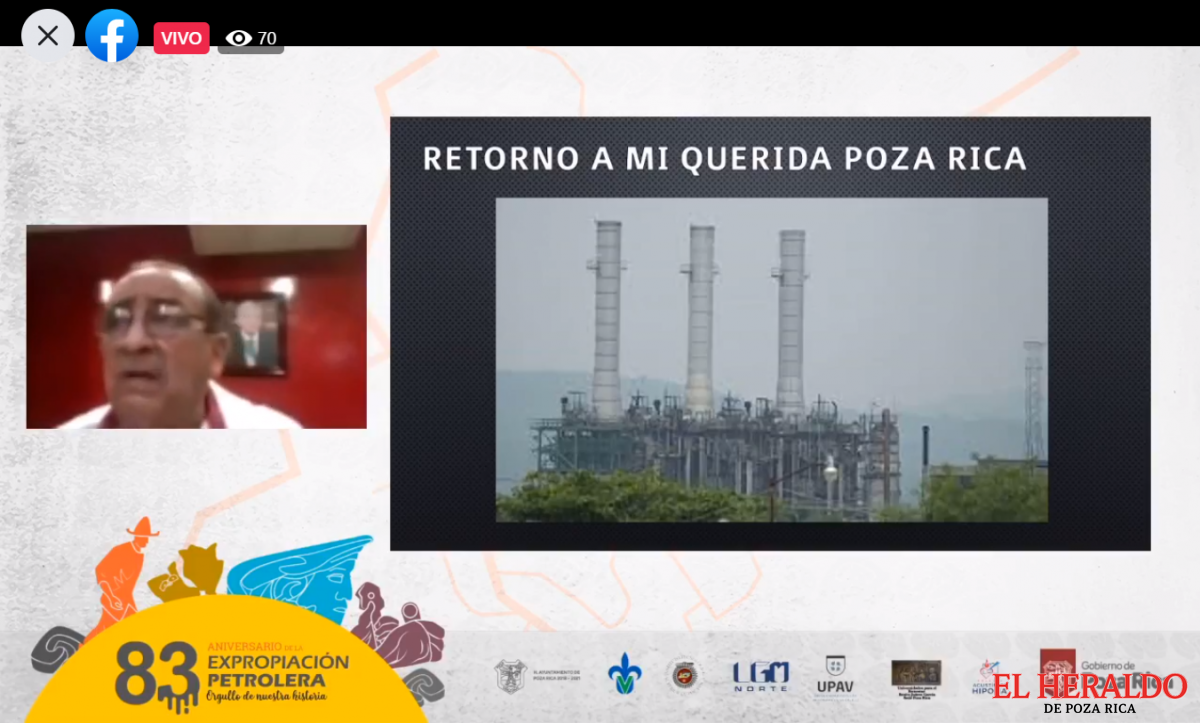Click the Facebook logo icon

coord(112,37)
